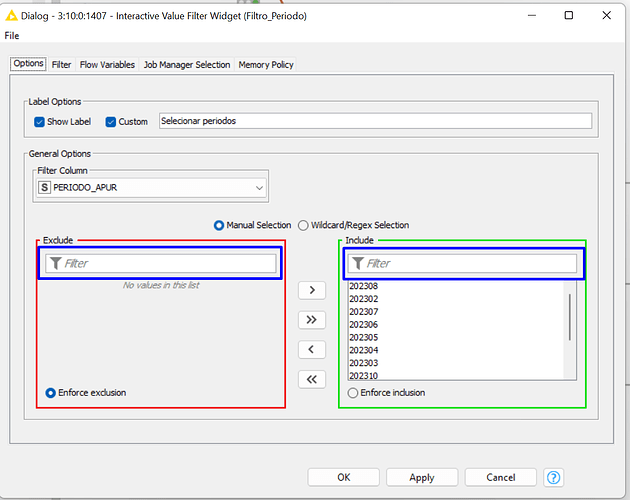Open the Job Manager Selection tab

click(187, 65)
